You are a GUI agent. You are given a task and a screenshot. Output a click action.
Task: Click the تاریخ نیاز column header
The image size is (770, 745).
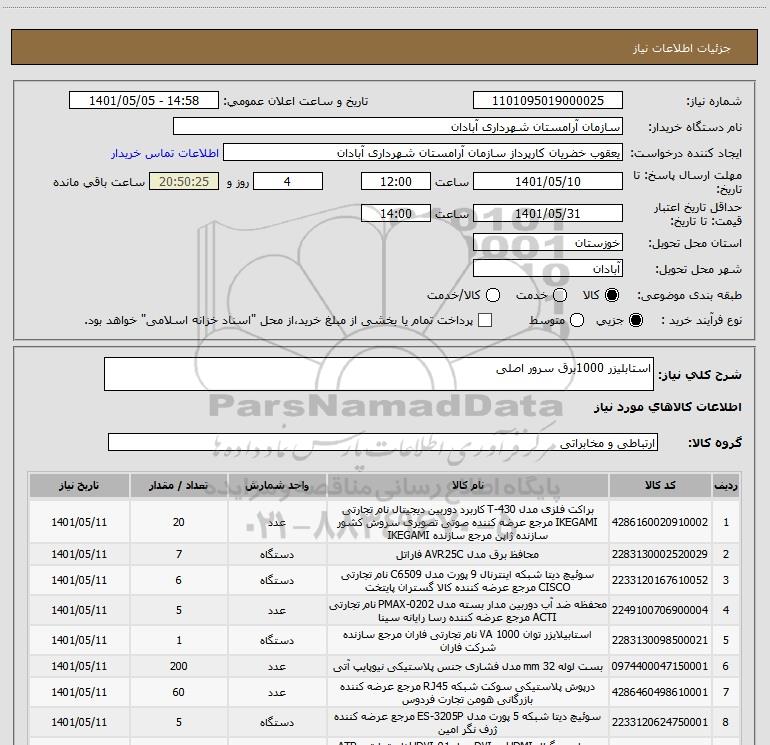79,485
